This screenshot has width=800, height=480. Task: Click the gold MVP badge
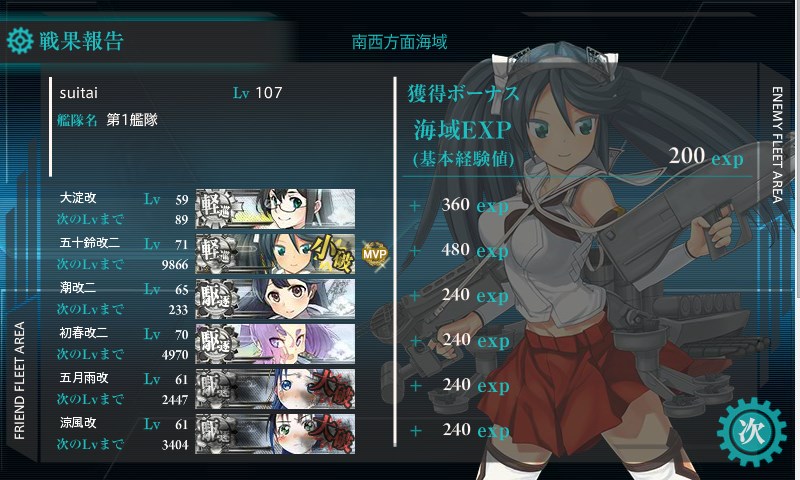pos(375,254)
